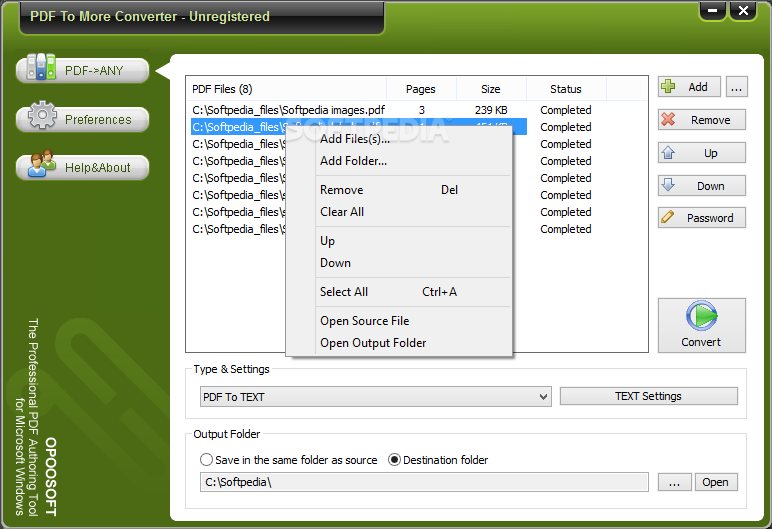Open the Preferences section
Image resolution: width=772 pixels, height=529 pixels.
tap(83, 119)
